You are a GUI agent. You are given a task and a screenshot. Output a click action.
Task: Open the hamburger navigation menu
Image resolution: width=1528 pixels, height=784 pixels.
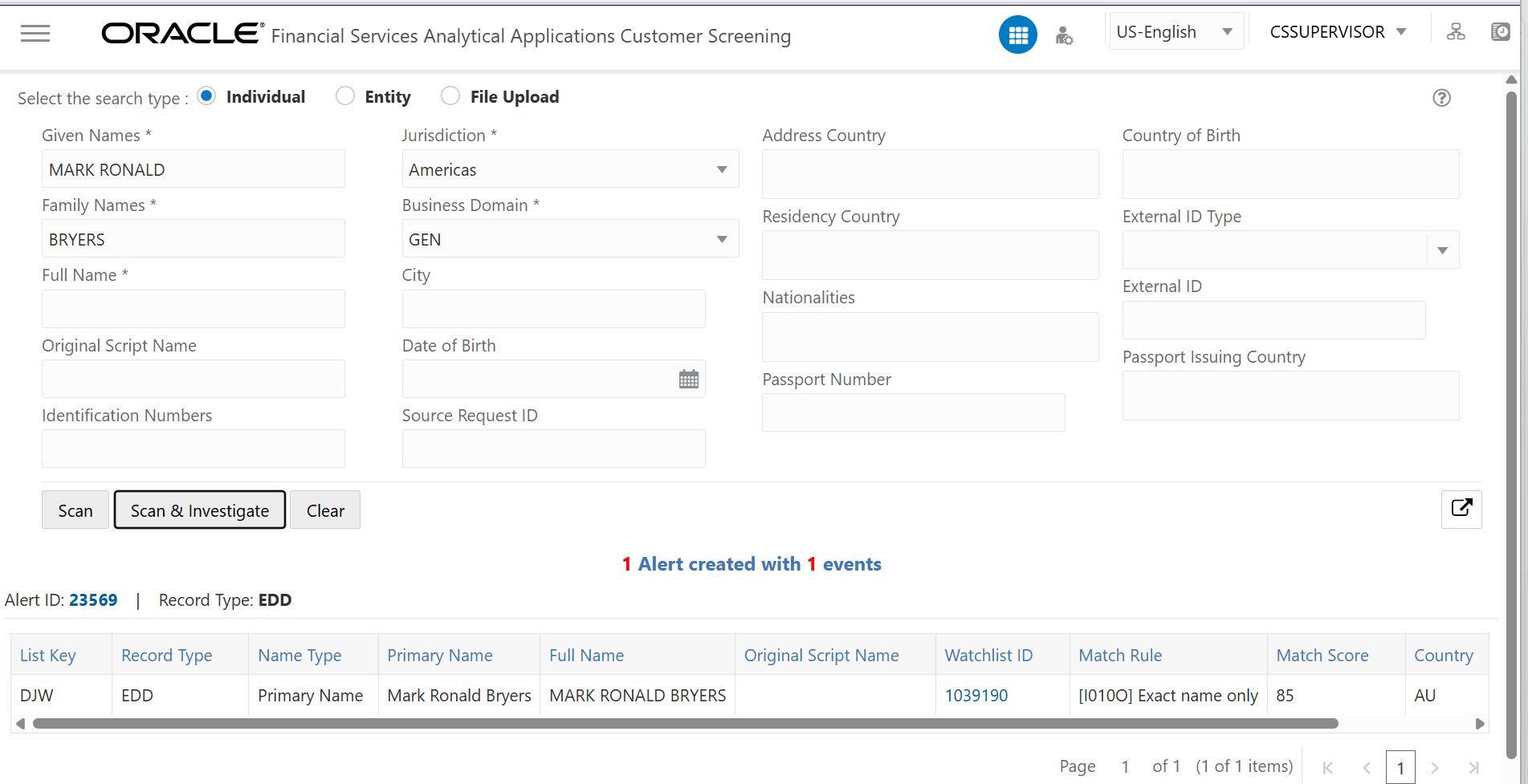tap(35, 33)
